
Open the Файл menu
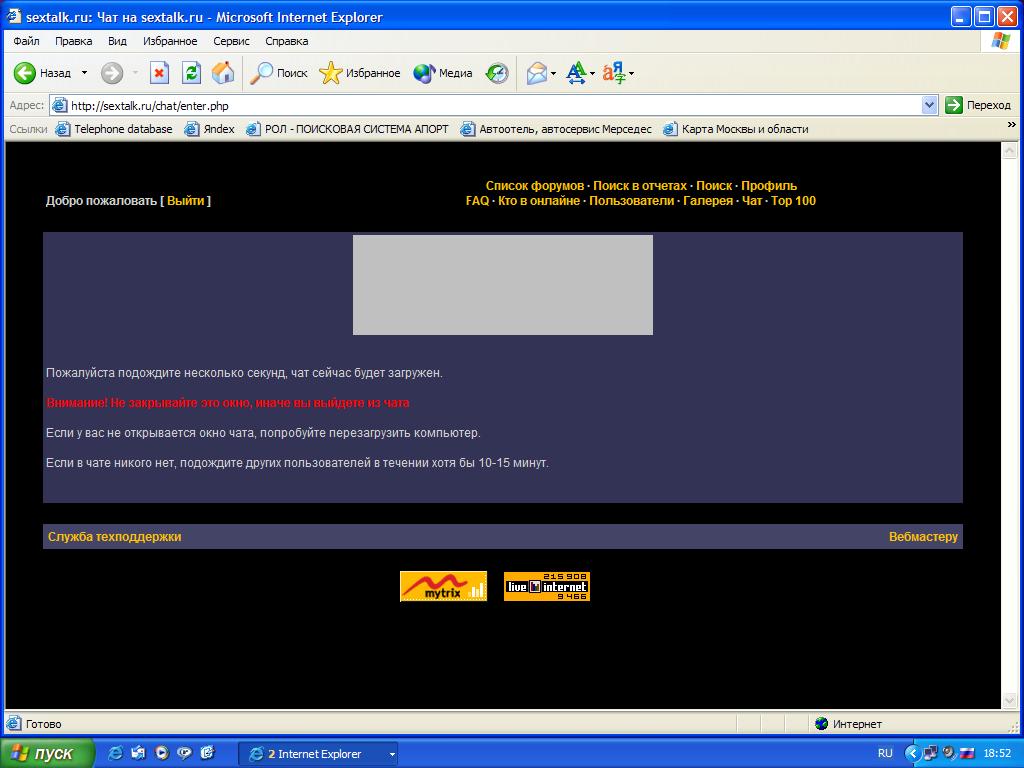[x=26, y=41]
